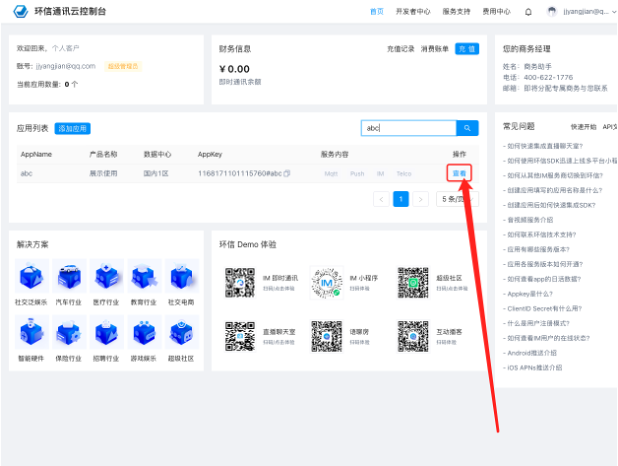
Task: Select the 医疗行业 solution icon
Action: point(106,276)
